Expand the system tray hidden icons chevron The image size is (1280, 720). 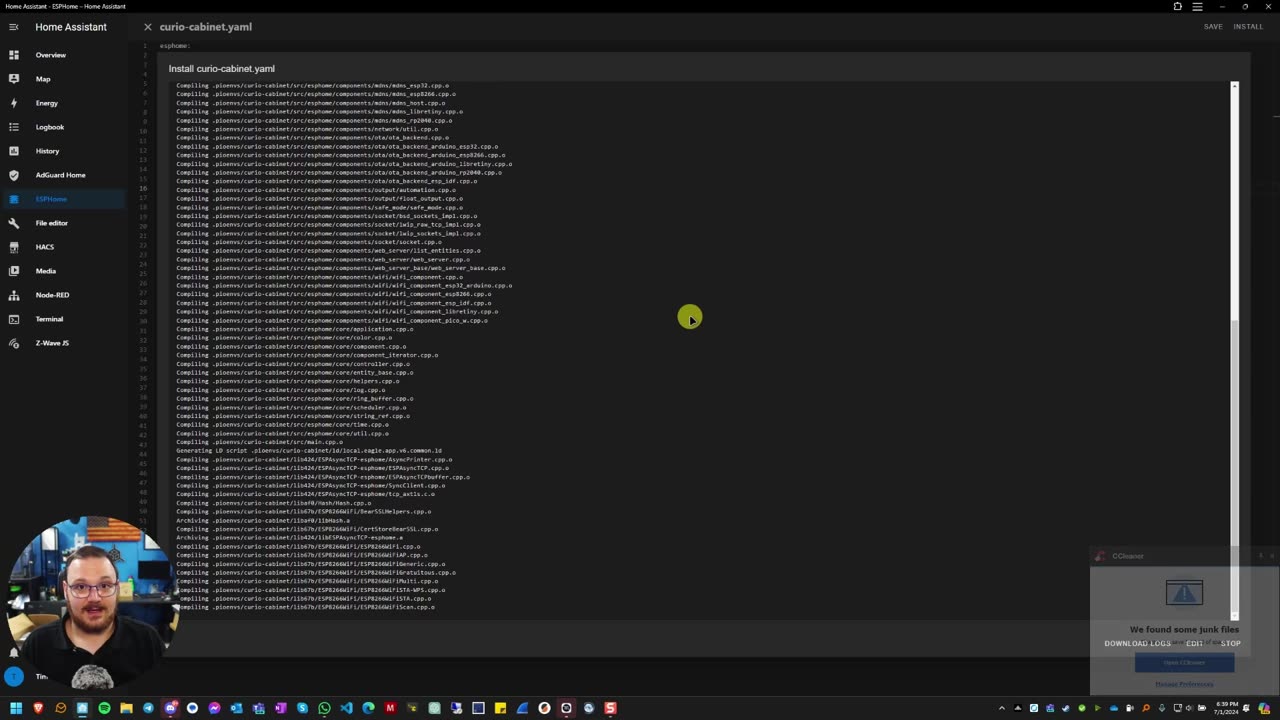coord(1002,708)
